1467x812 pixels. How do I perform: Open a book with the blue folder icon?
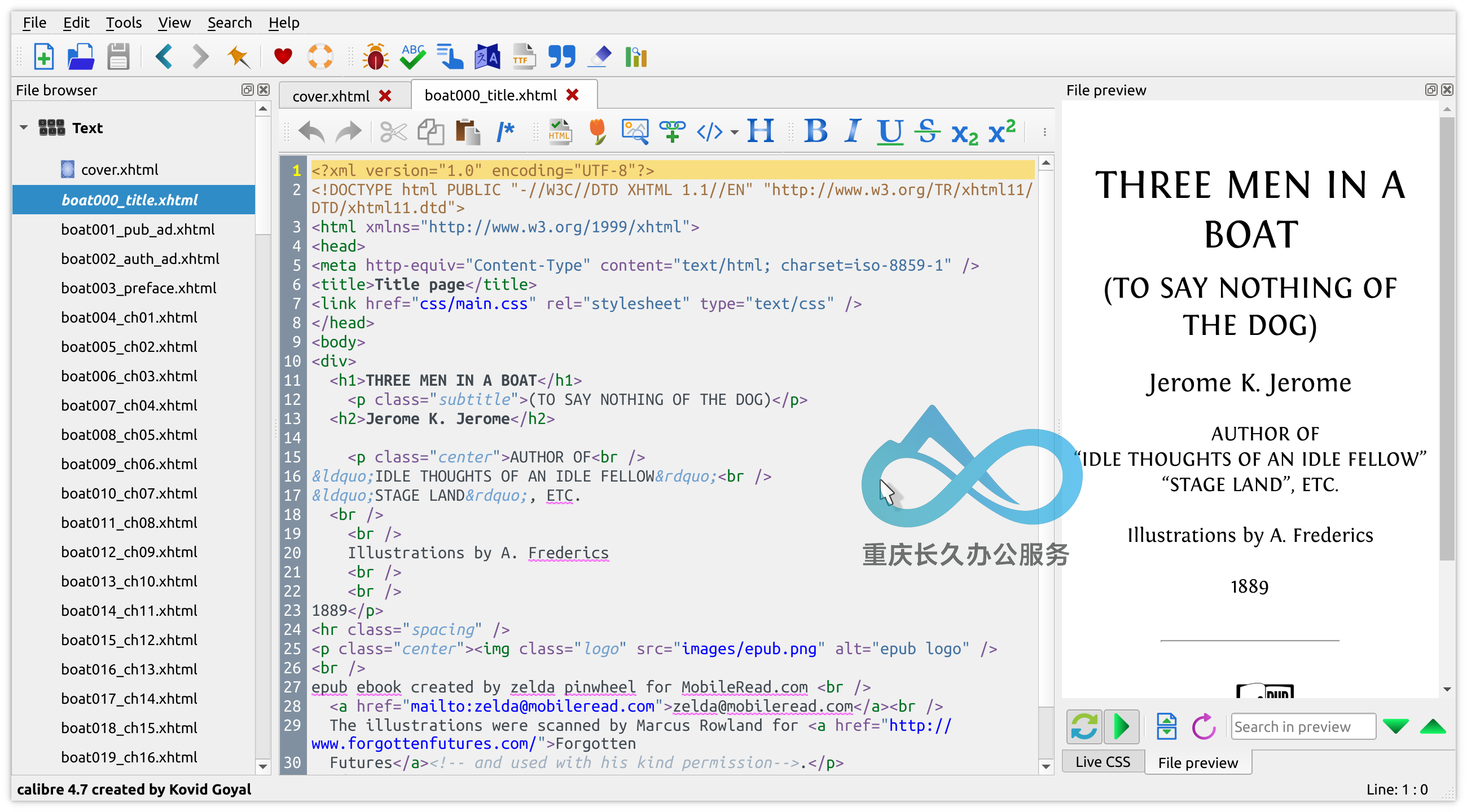click(81, 56)
